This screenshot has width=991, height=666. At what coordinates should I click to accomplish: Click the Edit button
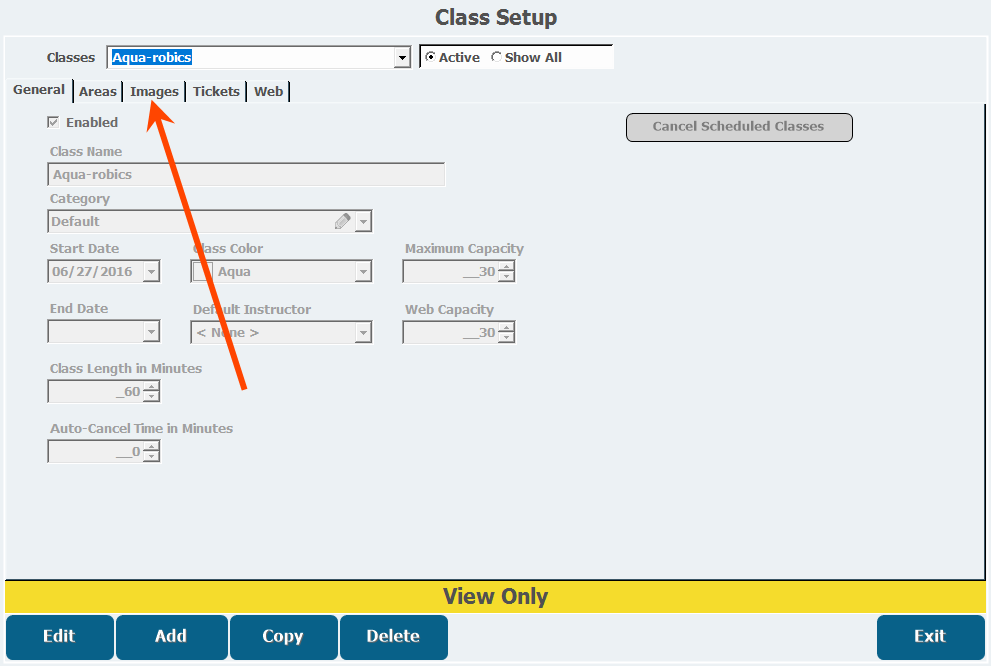(59, 636)
